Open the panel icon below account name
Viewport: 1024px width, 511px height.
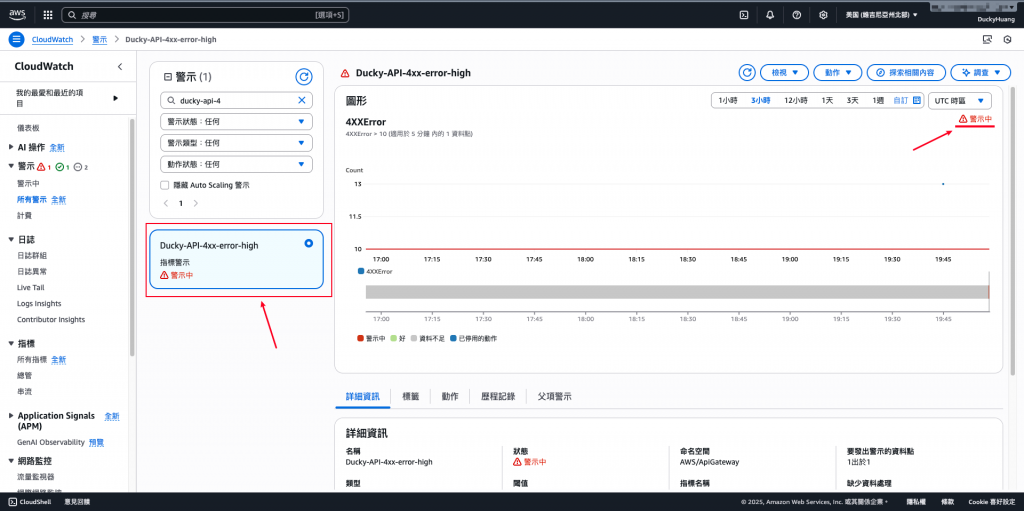tap(987, 40)
